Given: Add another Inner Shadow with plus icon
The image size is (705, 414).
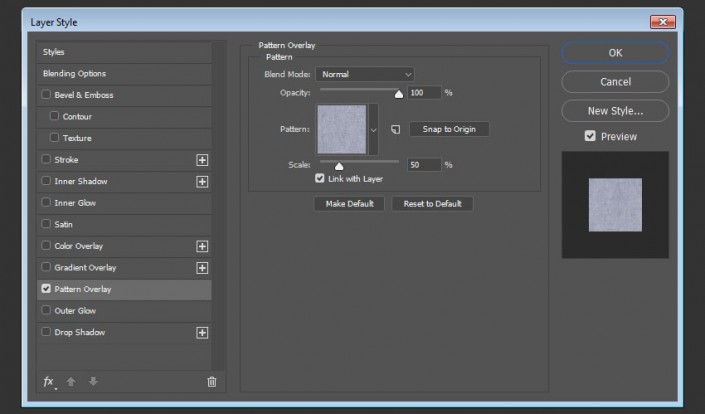Looking at the screenshot, I should click(202, 182).
